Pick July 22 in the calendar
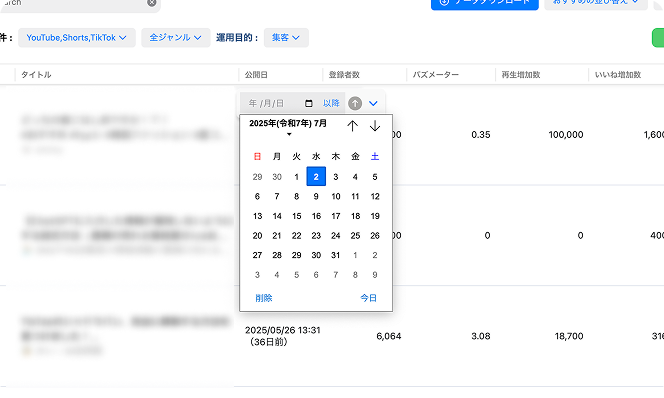Image resolution: width=664 pixels, height=398 pixels. click(x=296, y=235)
